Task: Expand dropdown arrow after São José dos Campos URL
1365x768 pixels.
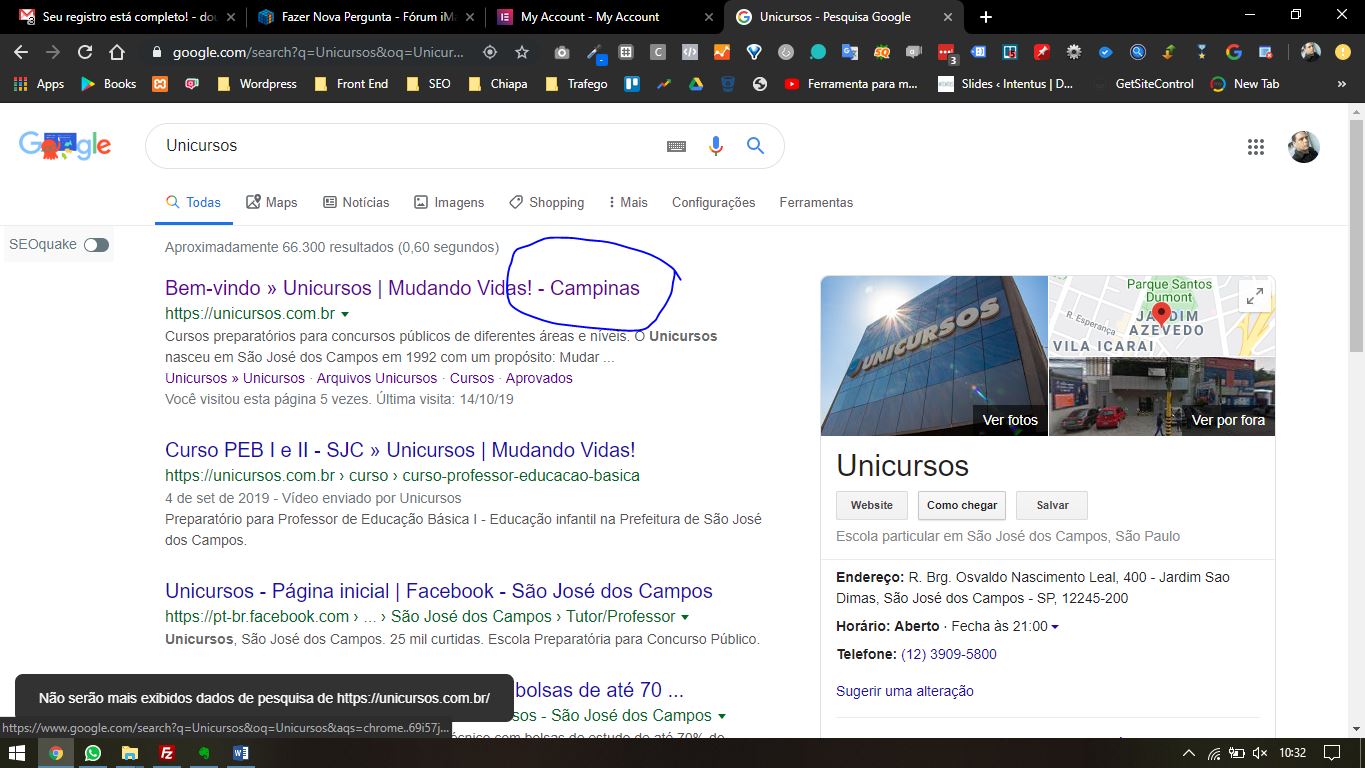Action: click(722, 716)
